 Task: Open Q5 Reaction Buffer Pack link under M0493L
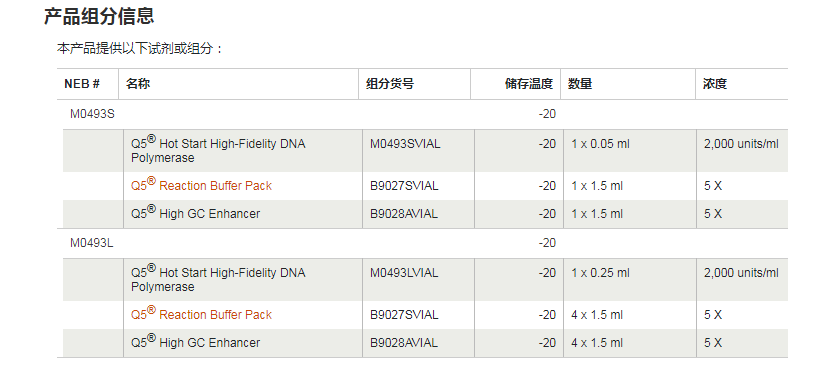coord(201,314)
